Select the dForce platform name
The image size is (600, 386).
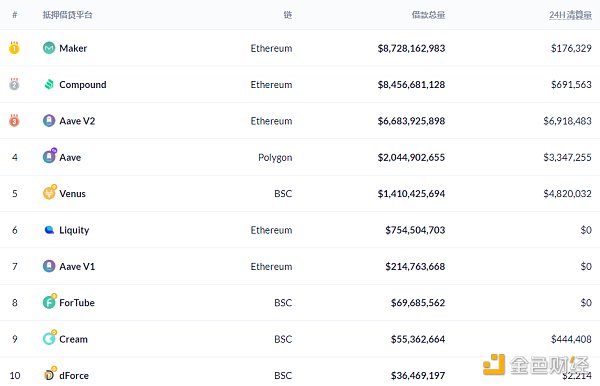(74, 375)
